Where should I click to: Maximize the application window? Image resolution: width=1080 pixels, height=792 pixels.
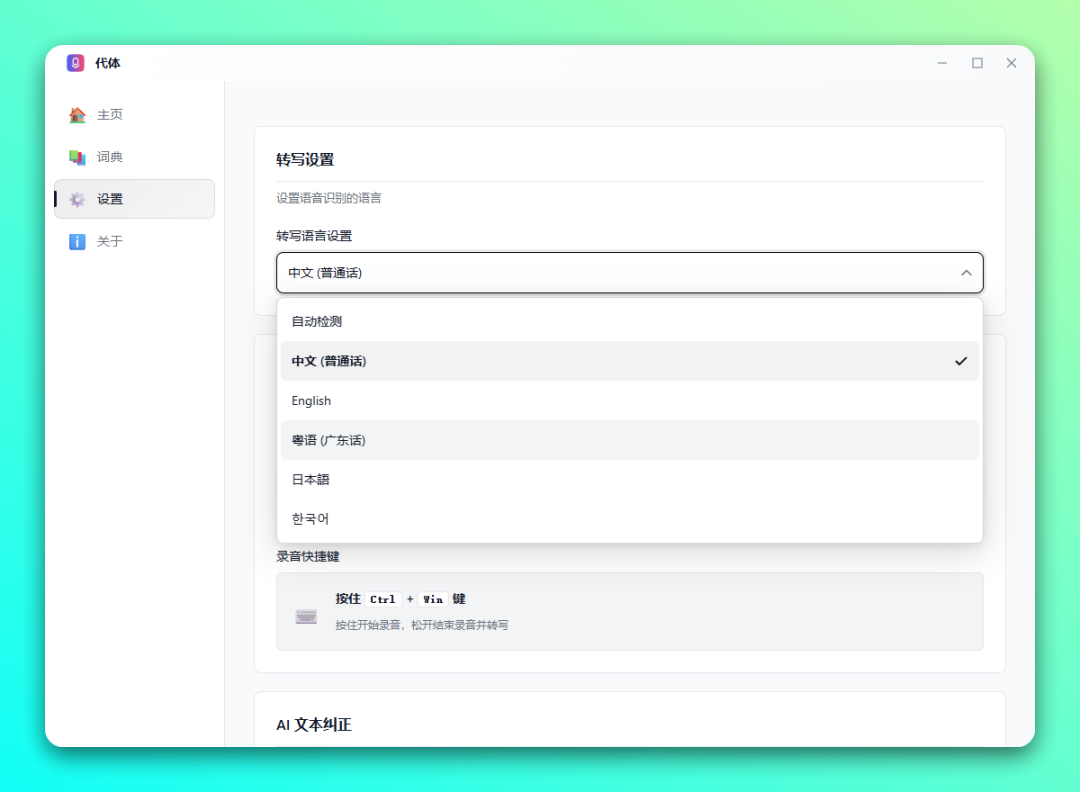pos(977,63)
